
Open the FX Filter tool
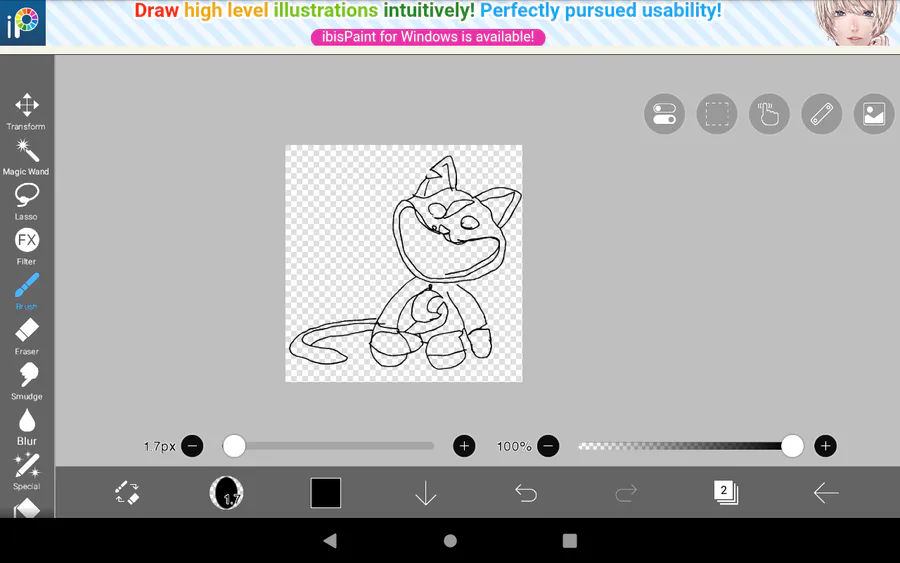pyautogui.click(x=26, y=247)
